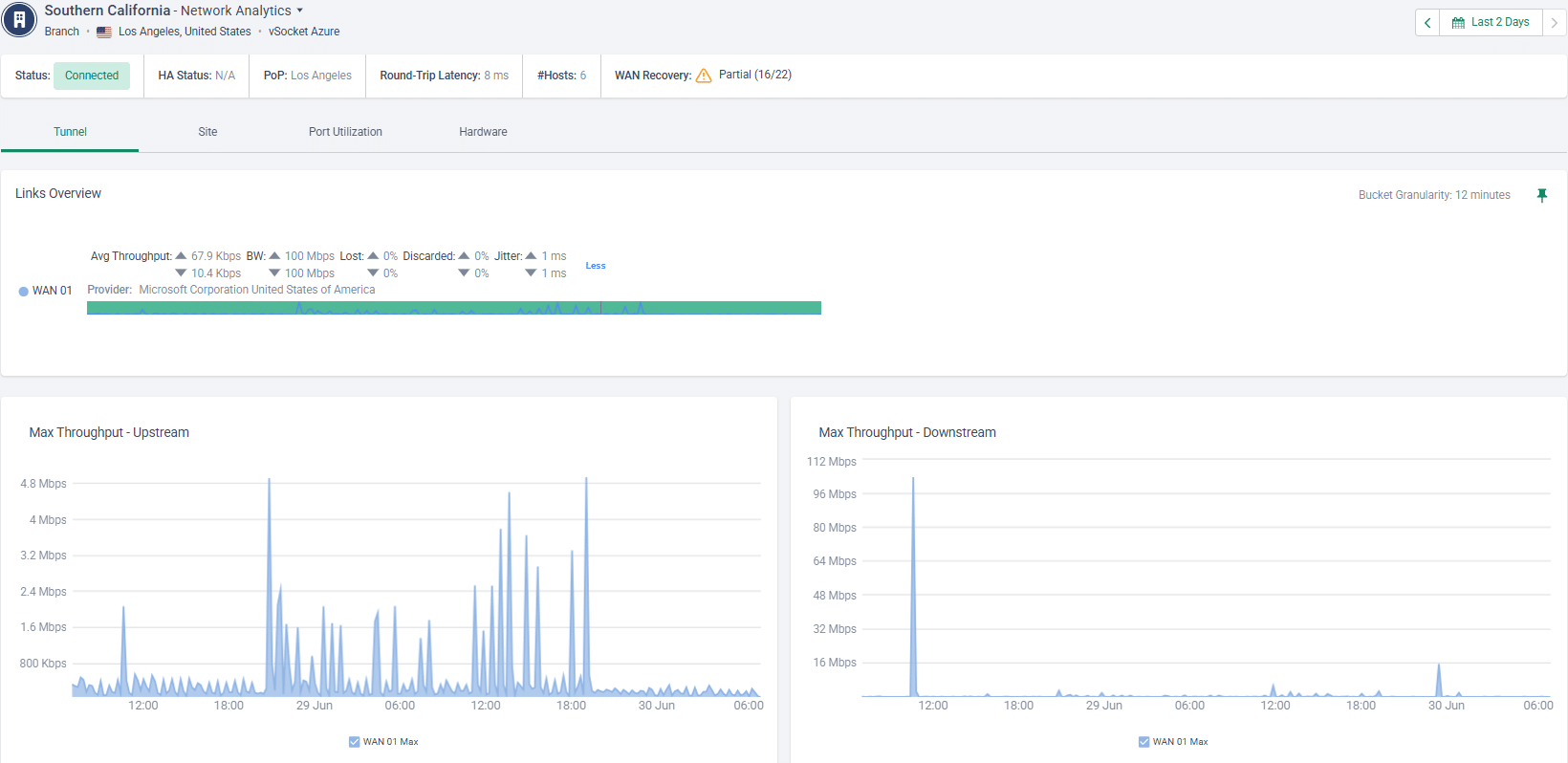The image size is (1568, 763).
Task: Click the Avg Throughput upstream arrow icon
Action: pos(181,255)
